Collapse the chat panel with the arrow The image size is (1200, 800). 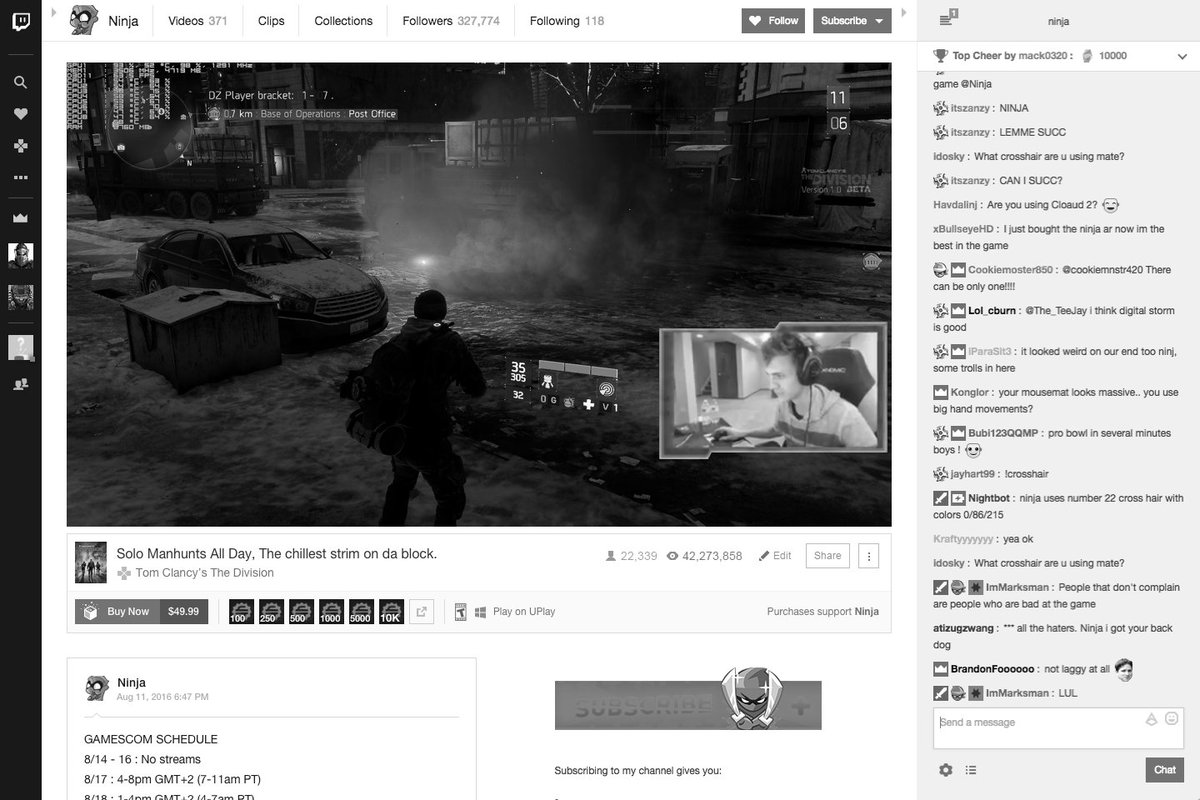click(905, 12)
